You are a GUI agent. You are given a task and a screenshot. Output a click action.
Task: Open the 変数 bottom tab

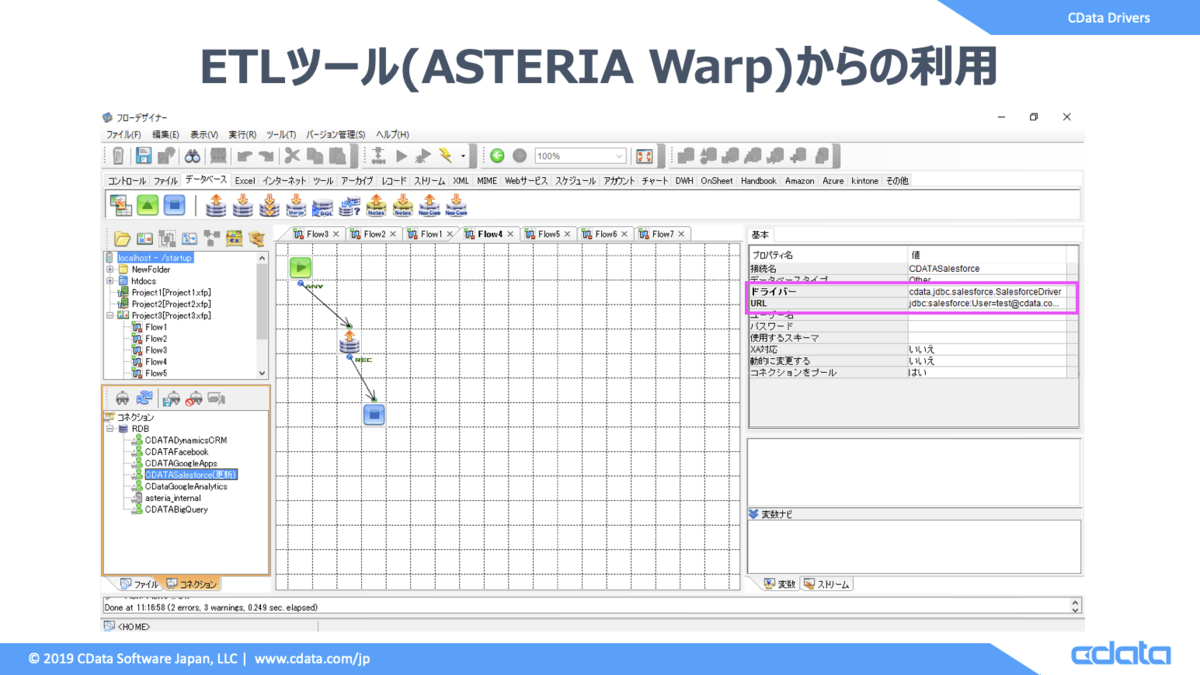pyautogui.click(x=780, y=584)
